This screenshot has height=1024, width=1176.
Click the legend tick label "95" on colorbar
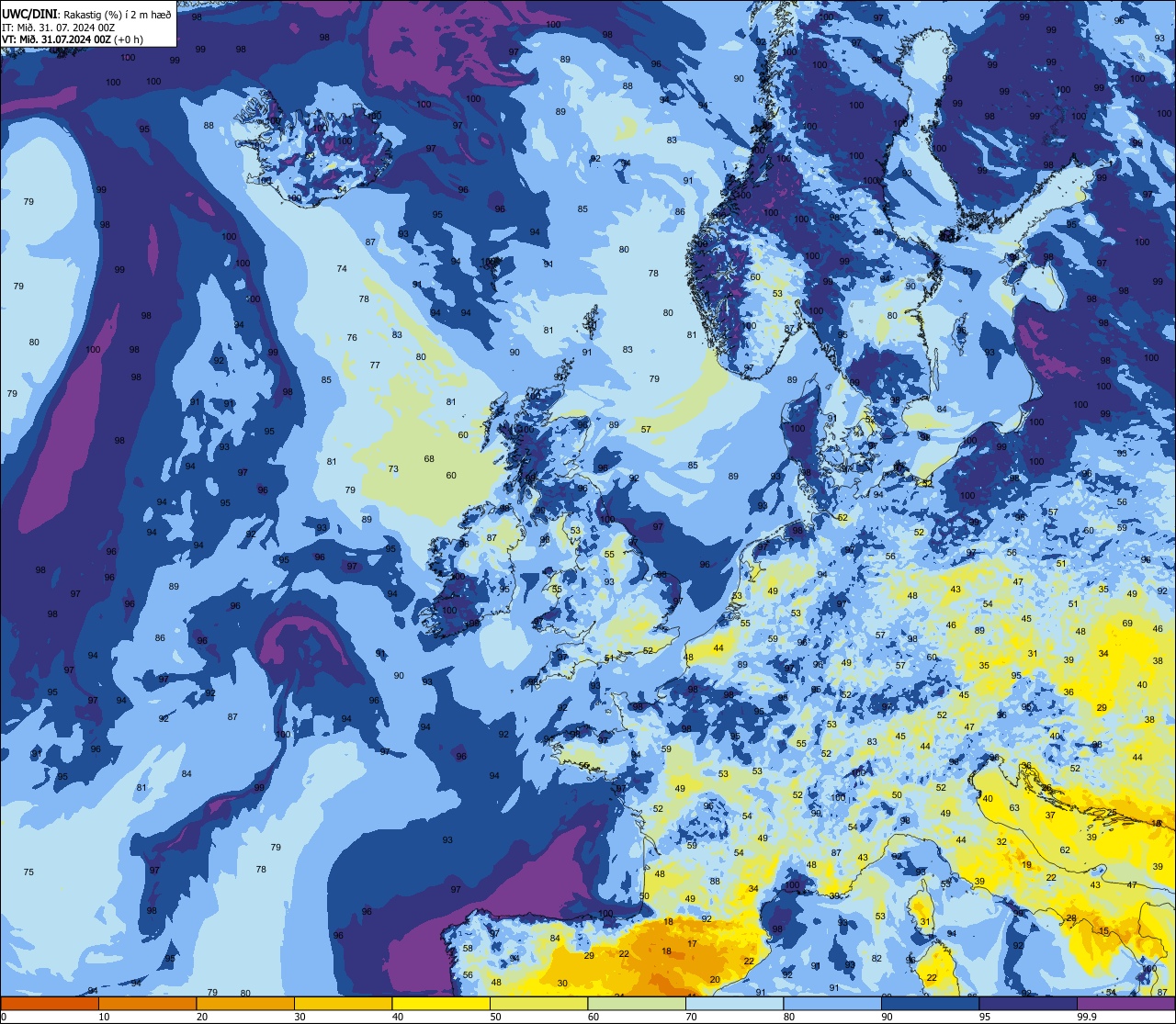(985, 1017)
